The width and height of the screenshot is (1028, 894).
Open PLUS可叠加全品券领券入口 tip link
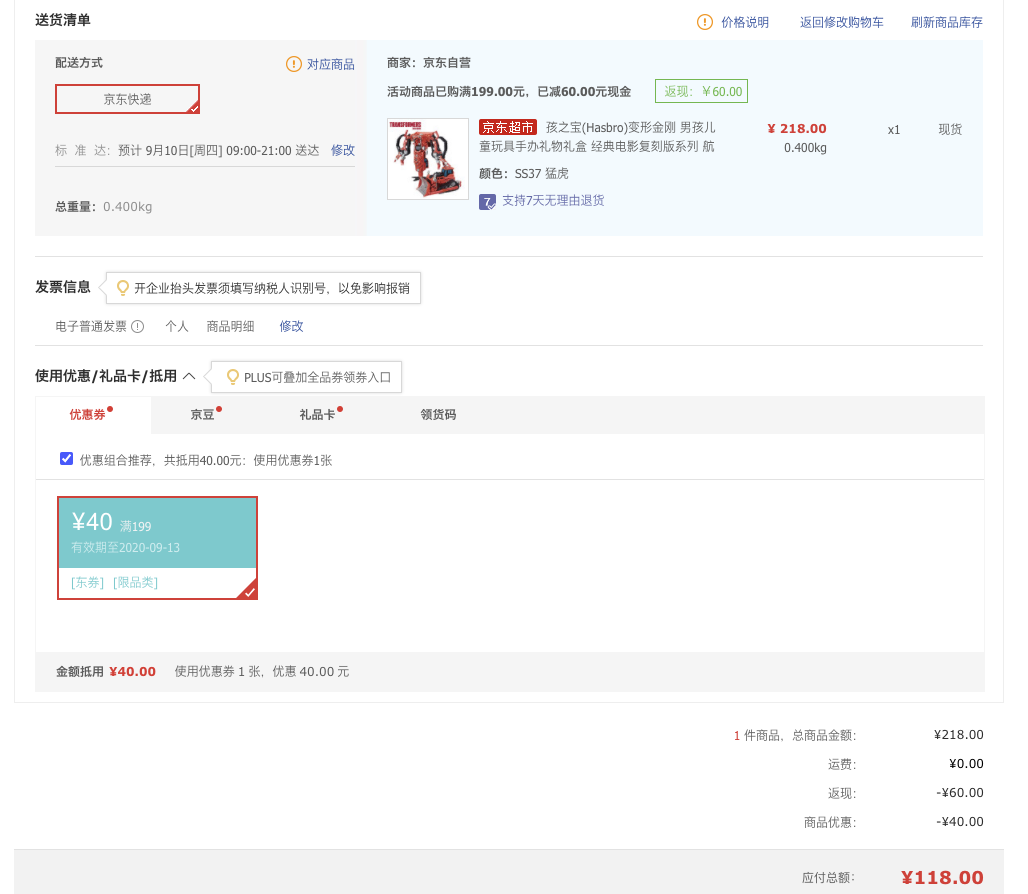tap(317, 378)
